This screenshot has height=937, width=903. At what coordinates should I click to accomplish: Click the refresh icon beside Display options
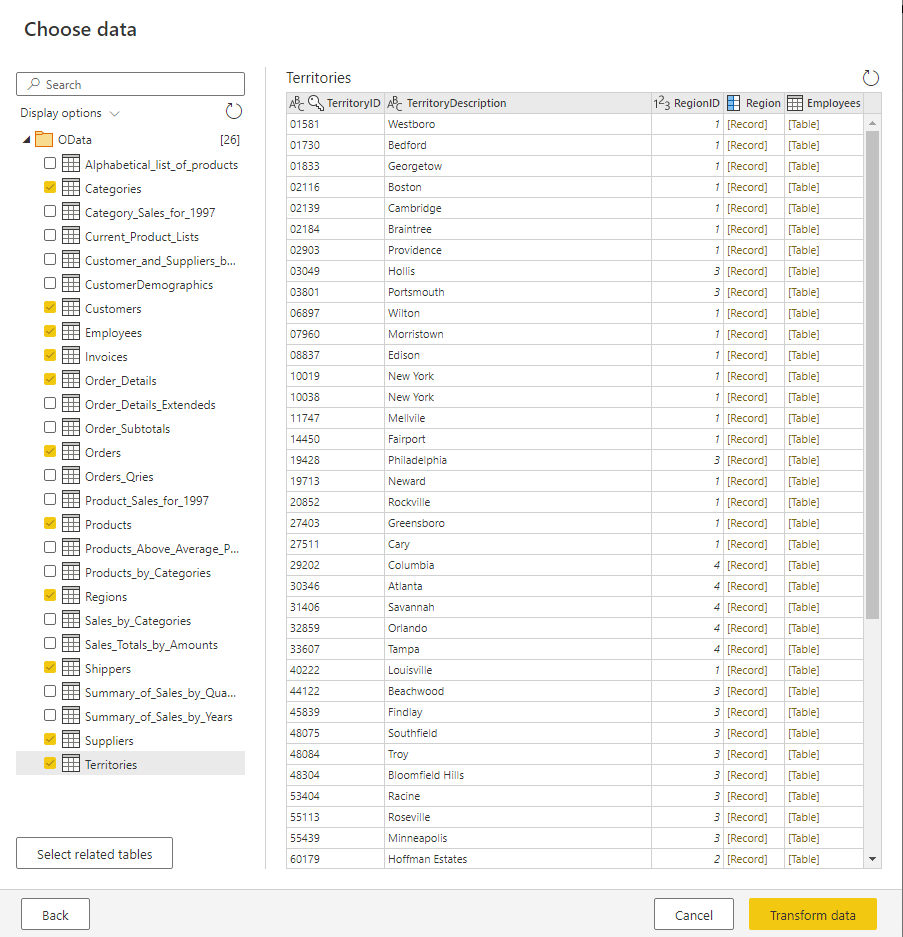point(233,112)
